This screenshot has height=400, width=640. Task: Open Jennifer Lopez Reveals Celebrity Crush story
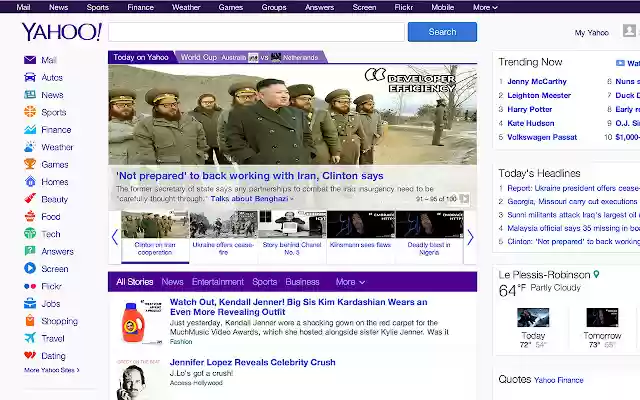pyautogui.click(x=253, y=362)
